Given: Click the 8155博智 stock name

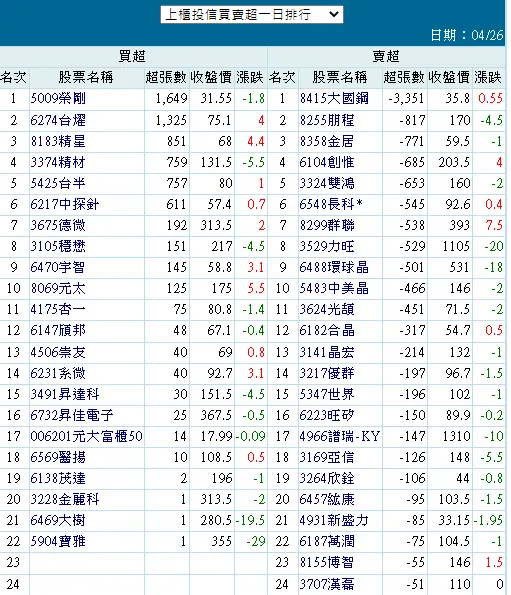Looking at the screenshot, I should (x=327, y=562).
